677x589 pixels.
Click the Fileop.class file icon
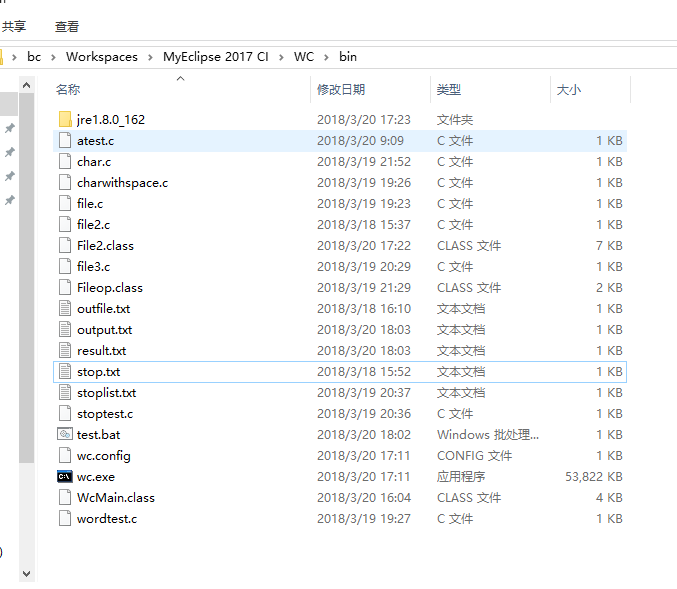point(65,288)
